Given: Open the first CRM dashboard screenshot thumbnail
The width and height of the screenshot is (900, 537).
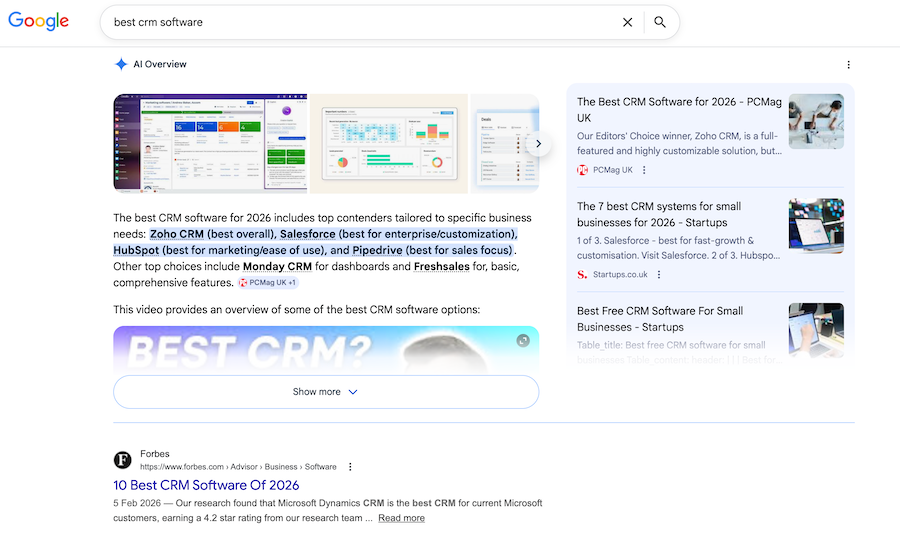Looking at the screenshot, I should tap(210, 143).
